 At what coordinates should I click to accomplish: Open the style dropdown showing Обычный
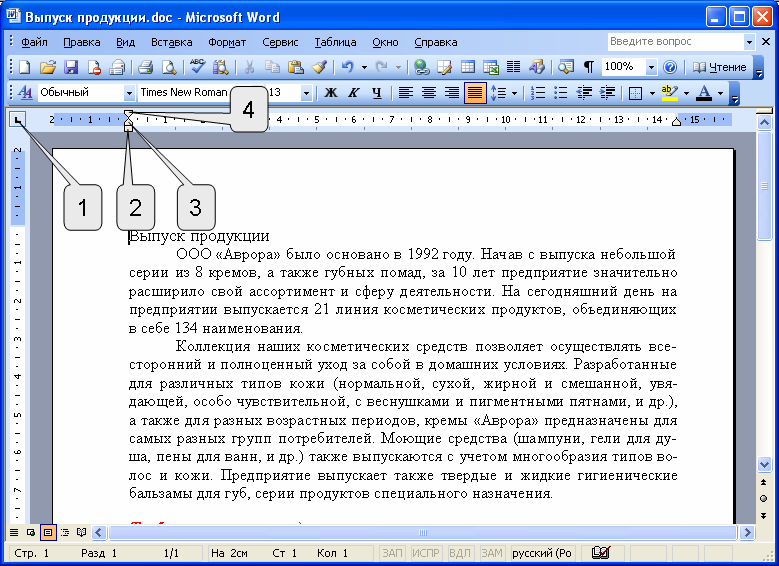[x=129, y=92]
